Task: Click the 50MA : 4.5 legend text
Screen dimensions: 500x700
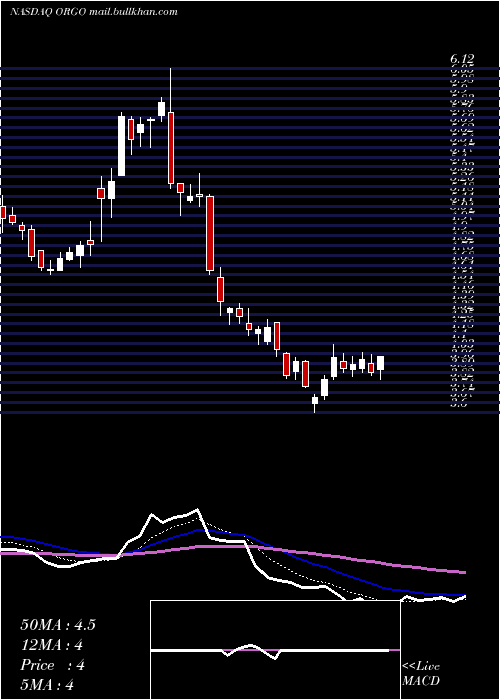Action: click(58, 625)
